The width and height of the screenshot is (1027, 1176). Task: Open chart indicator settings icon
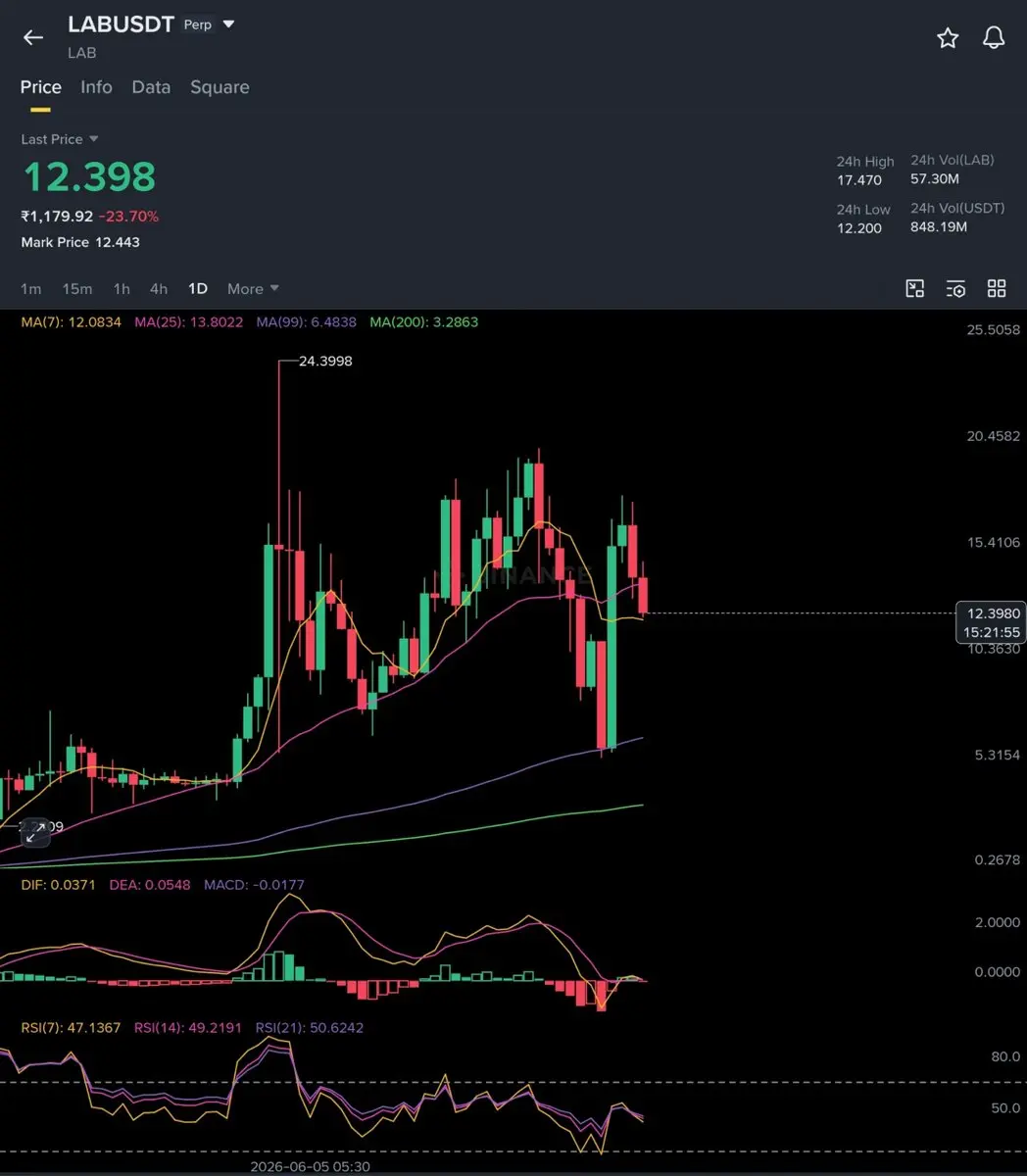point(955,288)
